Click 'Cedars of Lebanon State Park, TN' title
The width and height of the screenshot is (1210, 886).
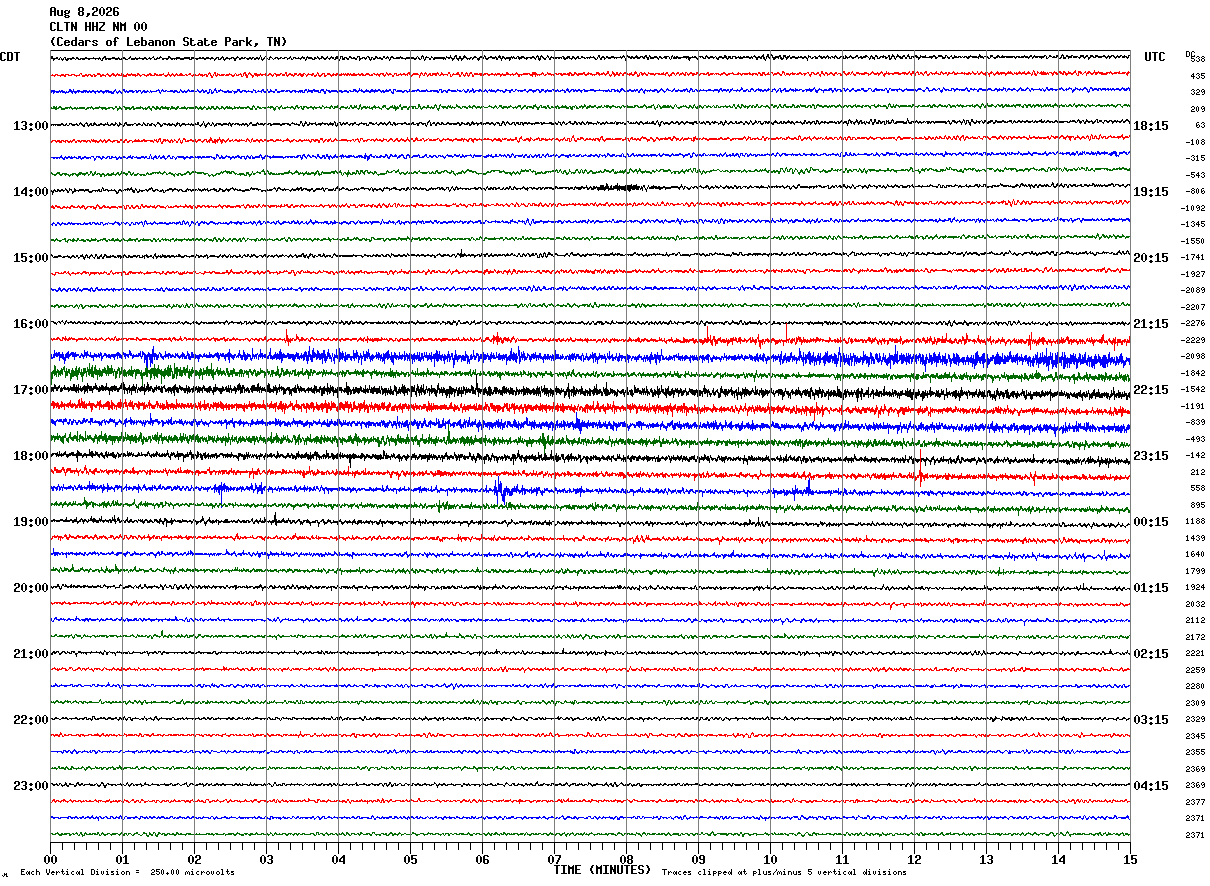point(168,42)
